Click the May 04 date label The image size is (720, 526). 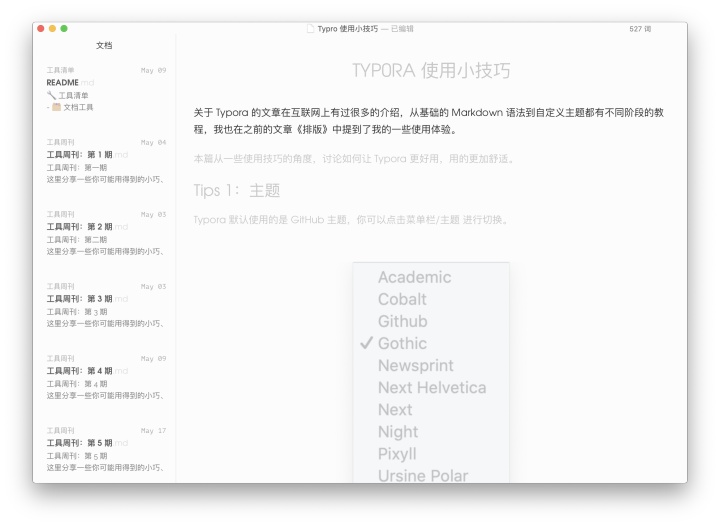tap(153, 142)
